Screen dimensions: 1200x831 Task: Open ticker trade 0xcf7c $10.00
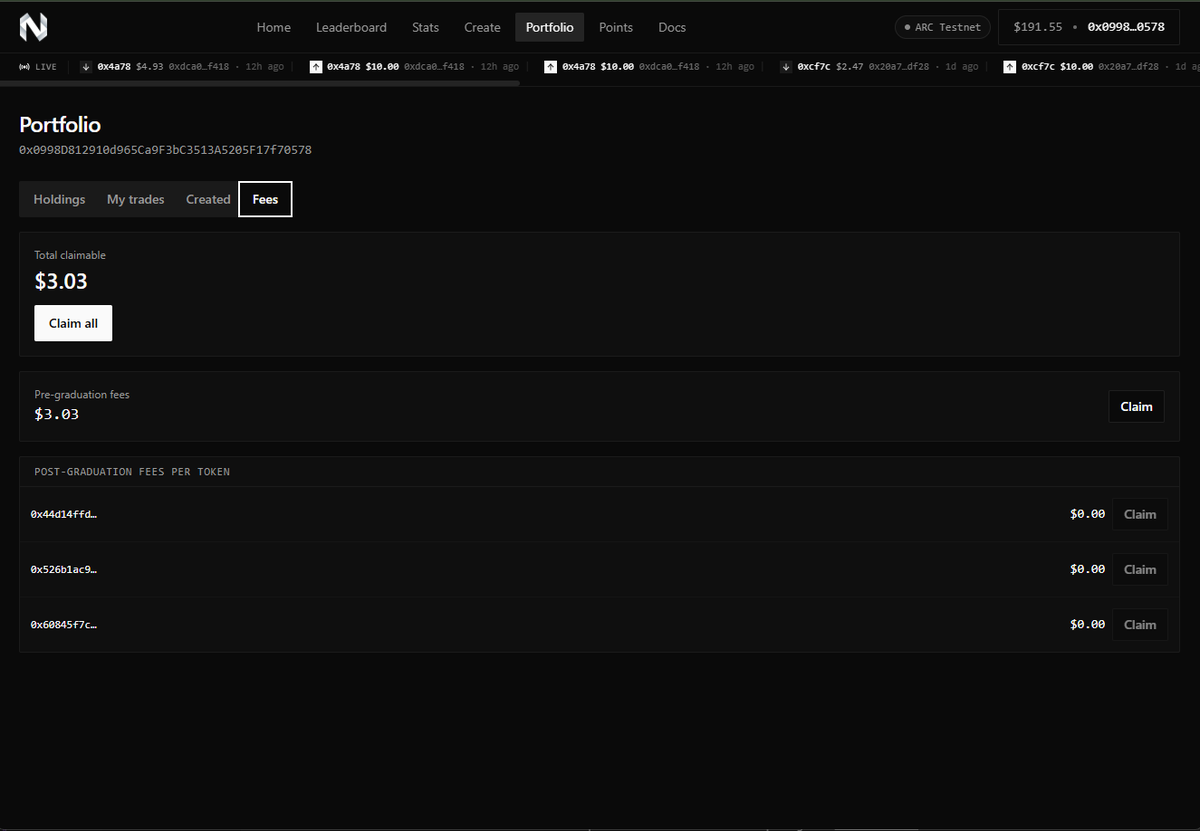point(1102,67)
